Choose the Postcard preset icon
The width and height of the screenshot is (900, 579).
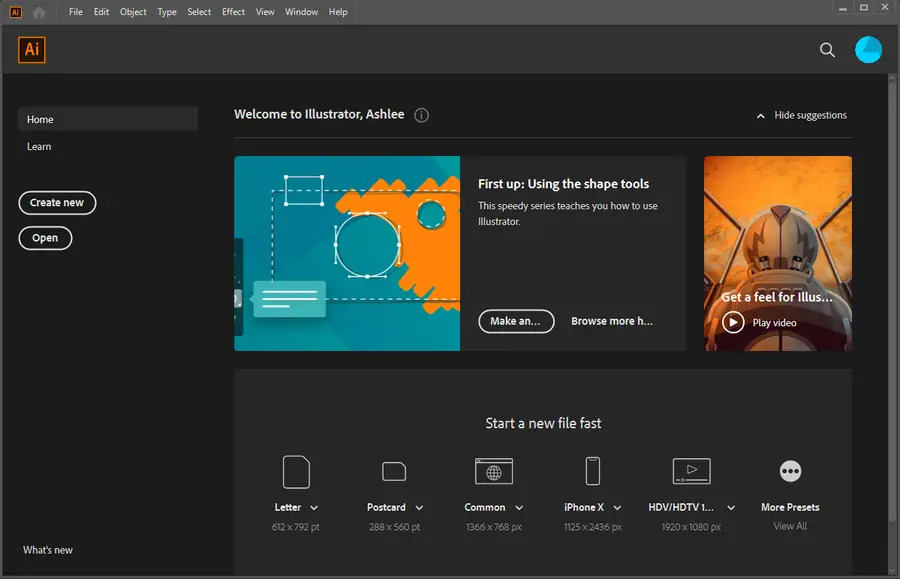[394, 471]
